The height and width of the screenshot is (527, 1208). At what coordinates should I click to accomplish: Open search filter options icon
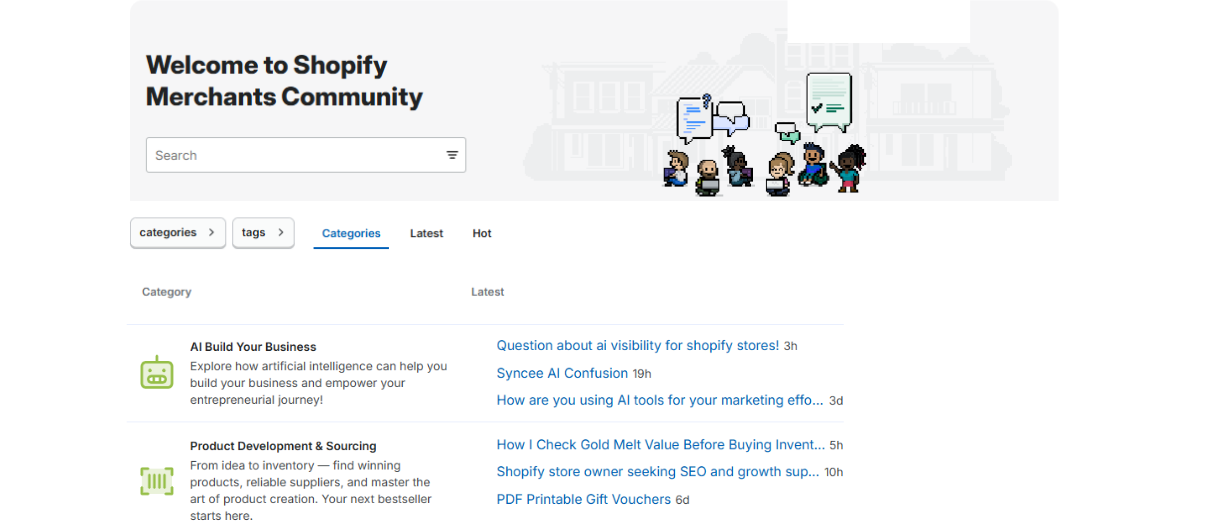pos(452,155)
